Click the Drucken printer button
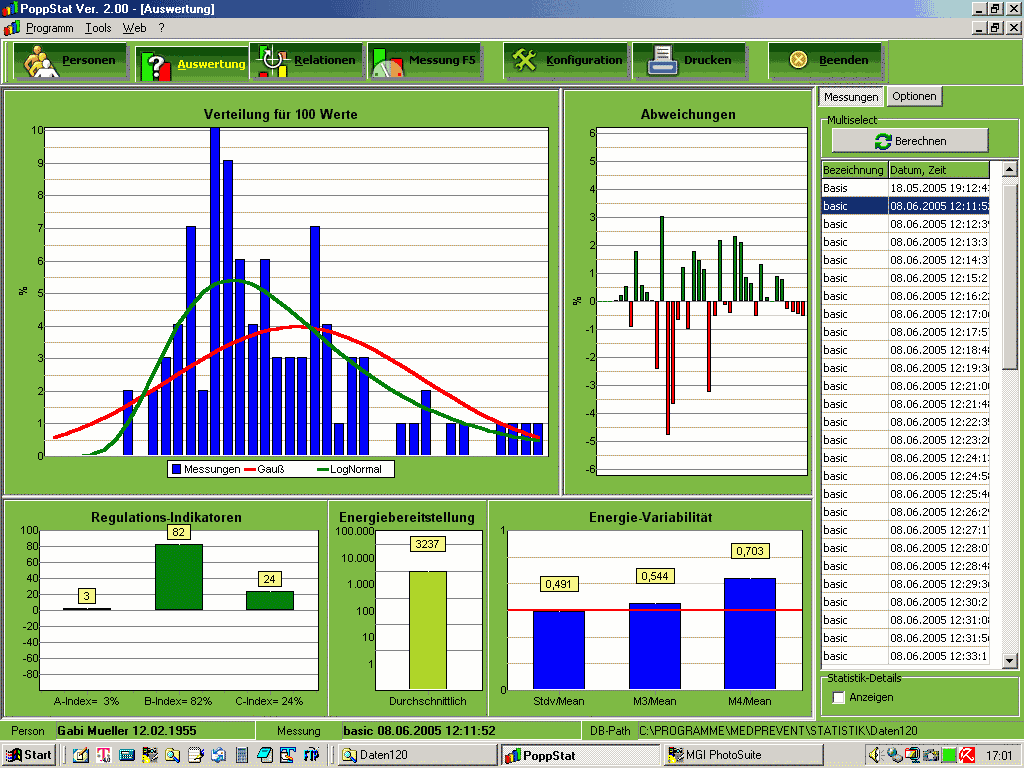 pos(690,61)
